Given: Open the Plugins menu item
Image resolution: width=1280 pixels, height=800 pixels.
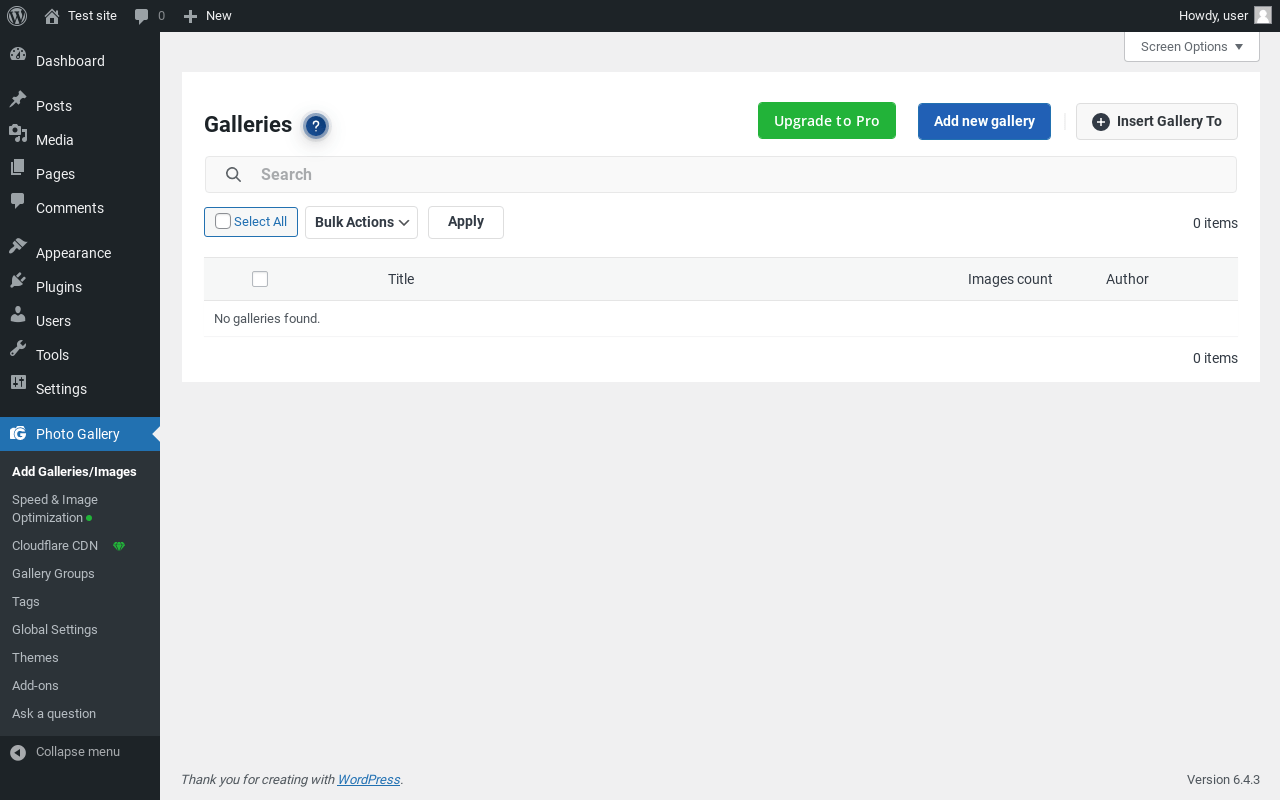Looking at the screenshot, I should pyautogui.click(x=80, y=287).
